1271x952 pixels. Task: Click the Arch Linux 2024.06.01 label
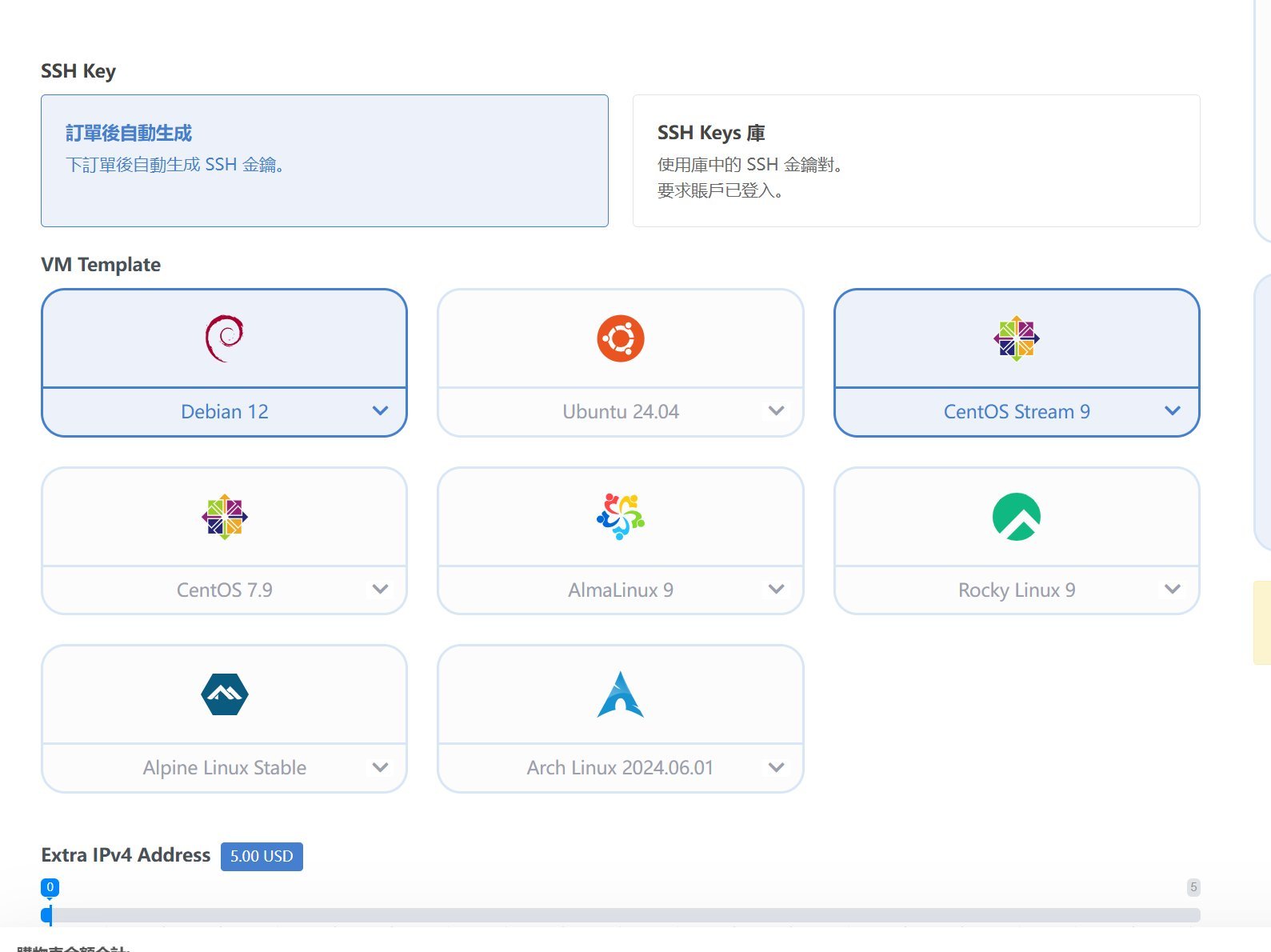[x=620, y=768]
